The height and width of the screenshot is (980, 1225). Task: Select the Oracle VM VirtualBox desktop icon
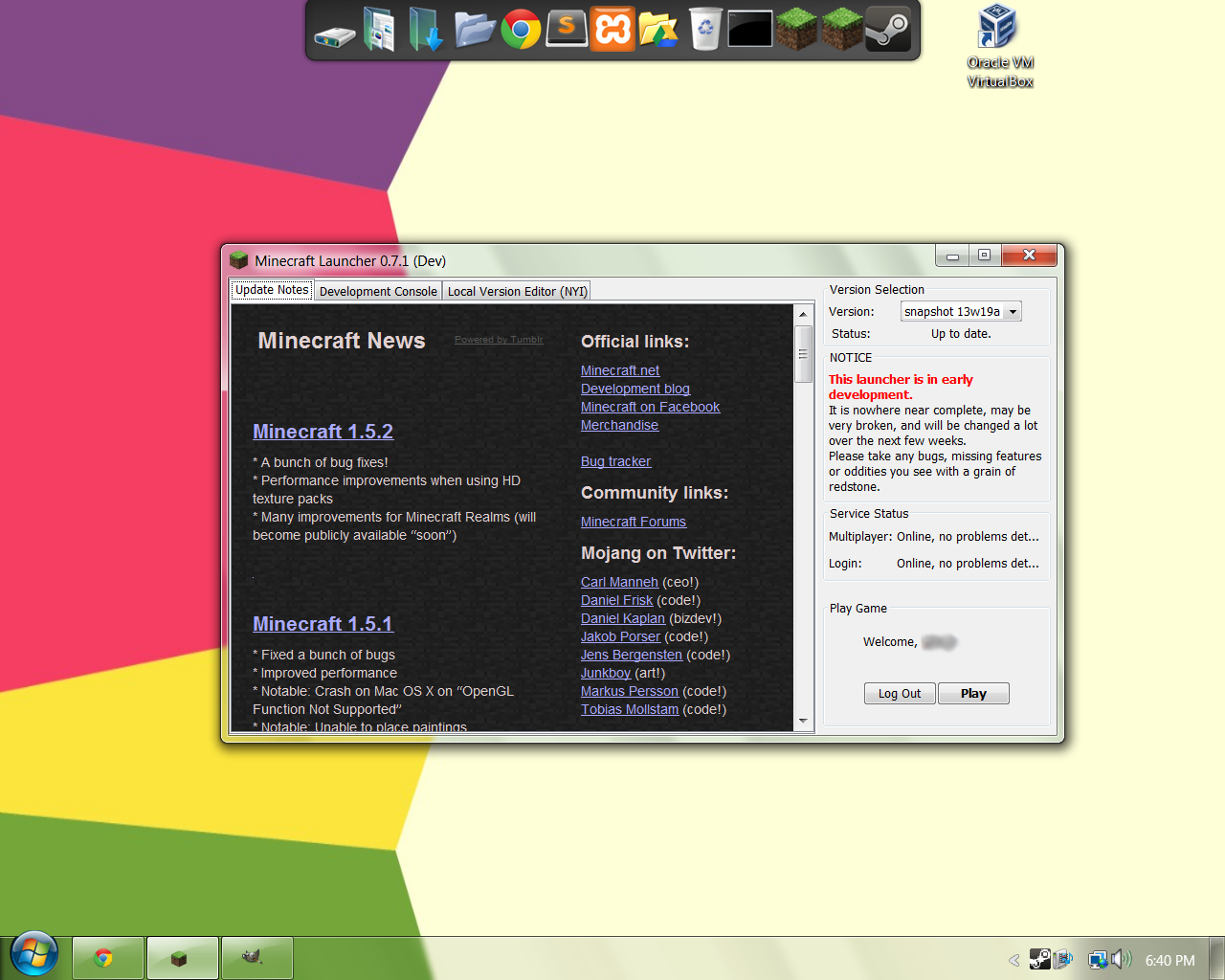999,46
